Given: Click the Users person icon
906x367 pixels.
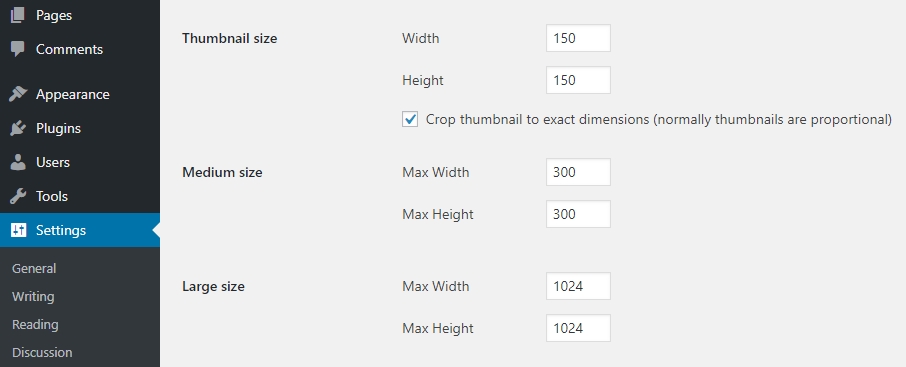Looking at the screenshot, I should coord(18,162).
